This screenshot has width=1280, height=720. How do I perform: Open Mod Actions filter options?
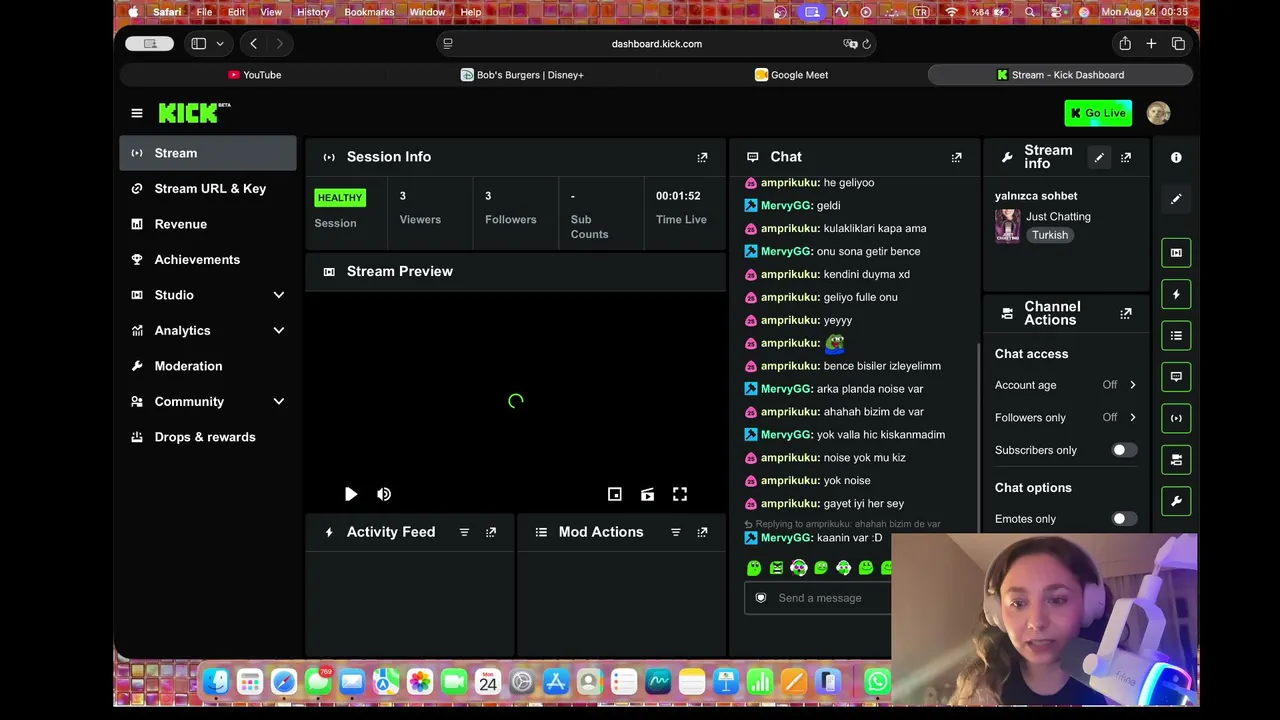(x=676, y=532)
